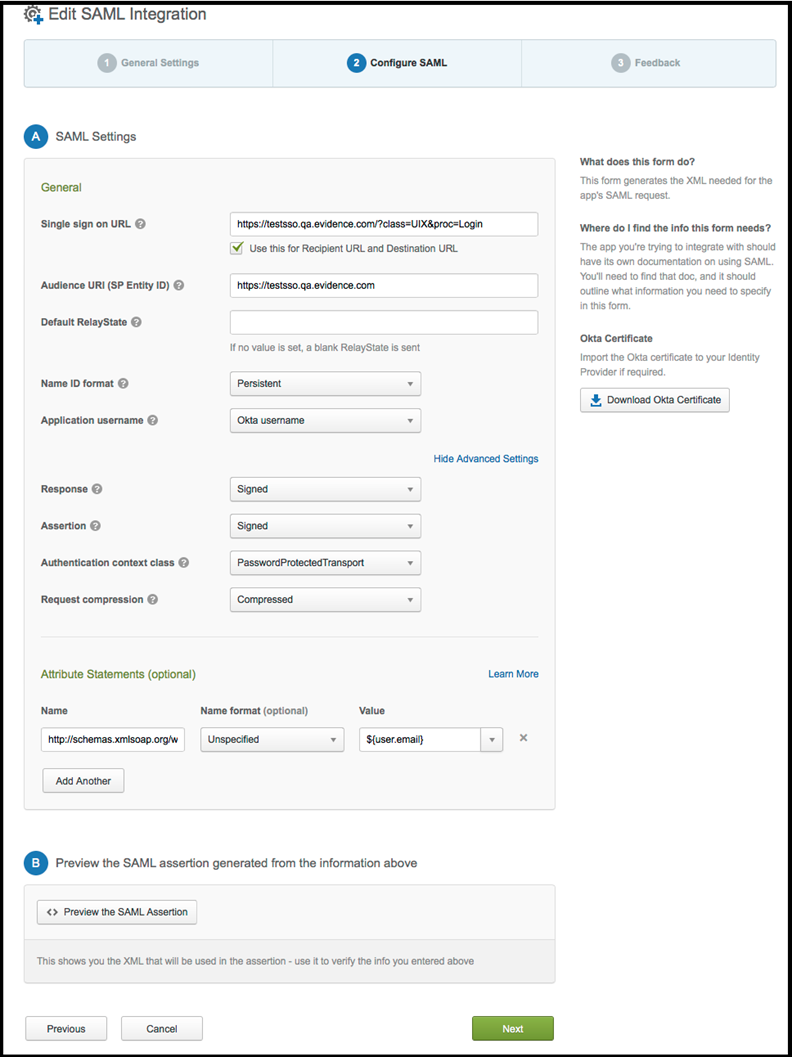Switch to the Feedback step tab
Viewport: 792px width, 1057px height.
[x=648, y=63]
